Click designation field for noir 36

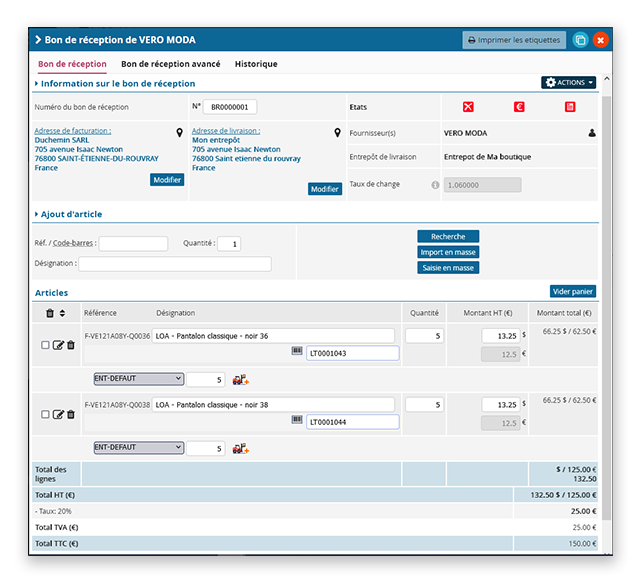[273, 336]
